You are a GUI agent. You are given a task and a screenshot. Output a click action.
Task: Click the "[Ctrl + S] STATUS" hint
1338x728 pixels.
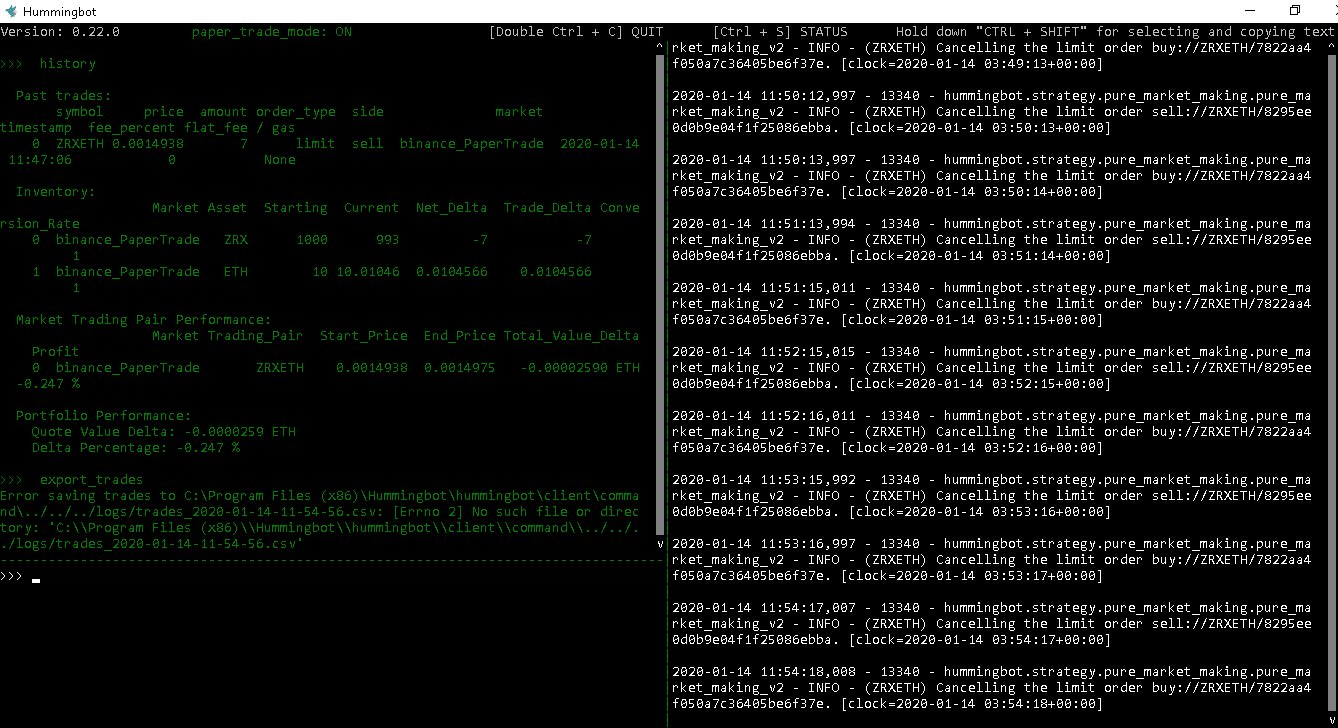tap(780, 32)
